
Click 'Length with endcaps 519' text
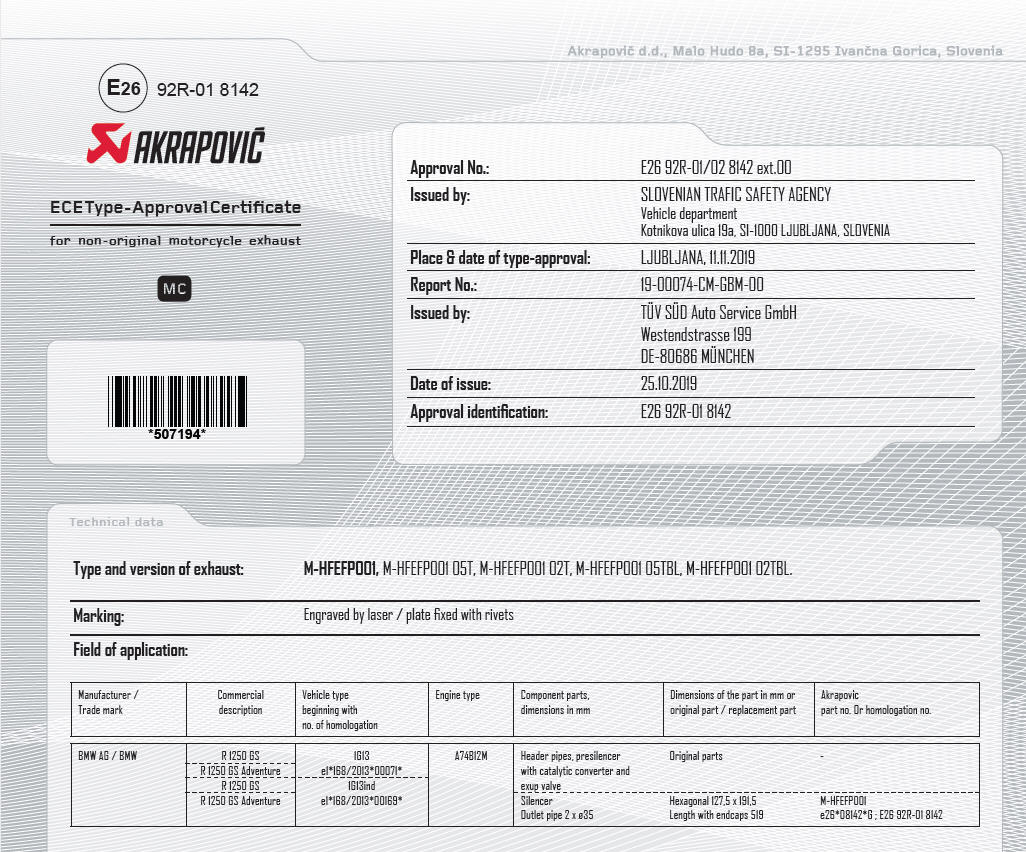pyautogui.click(x=716, y=815)
